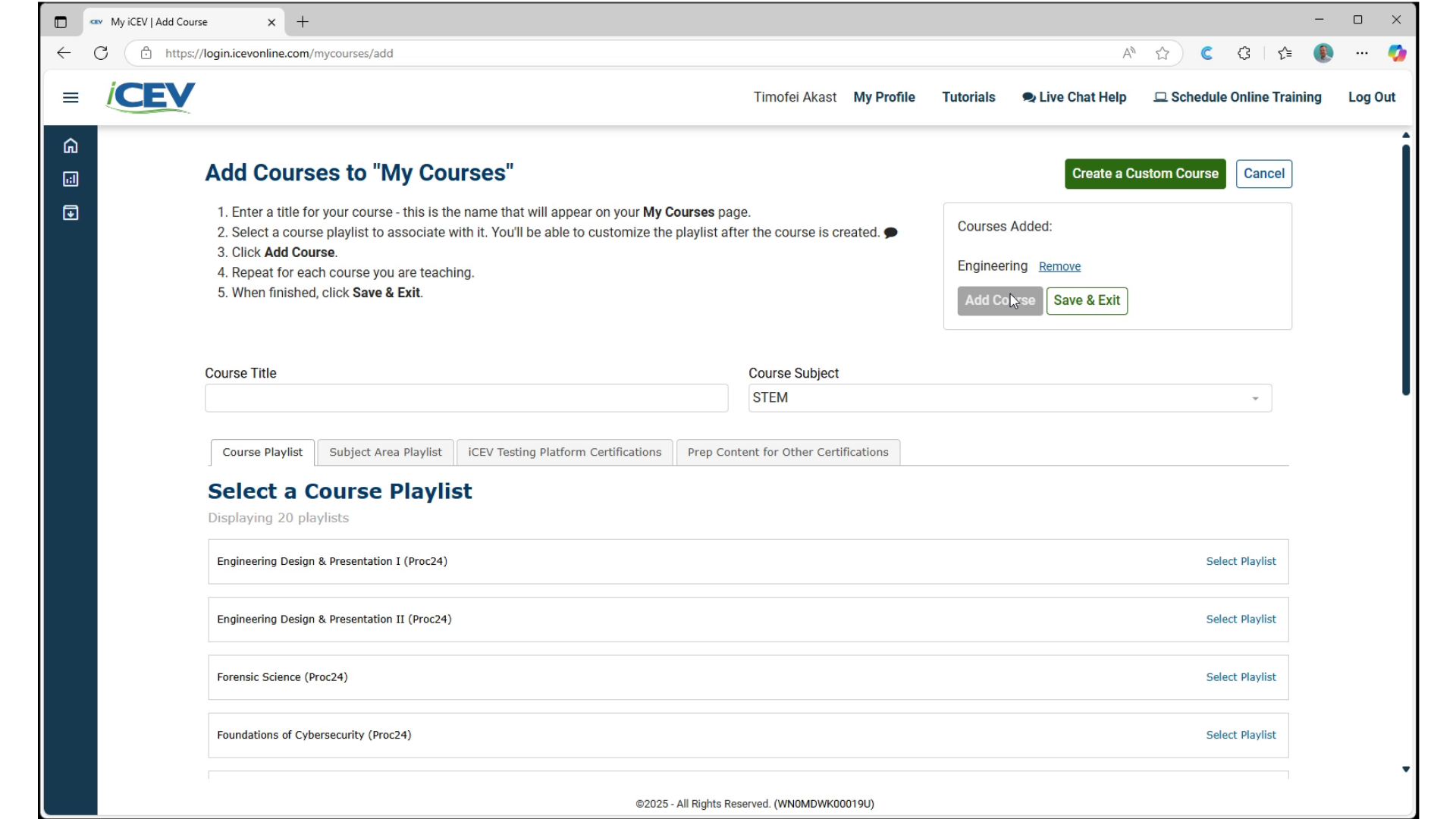Screen dimensions: 1456x819
Task: Click 'Displaying 20 playlists' text
Action: [278, 518]
